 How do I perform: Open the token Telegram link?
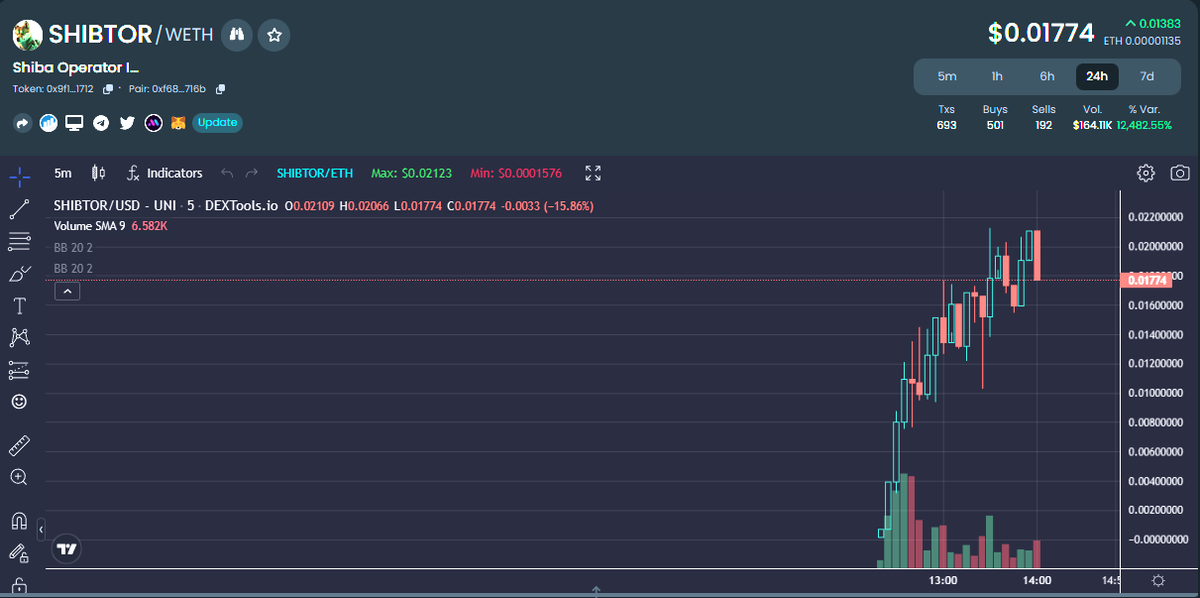(x=101, y=123)
